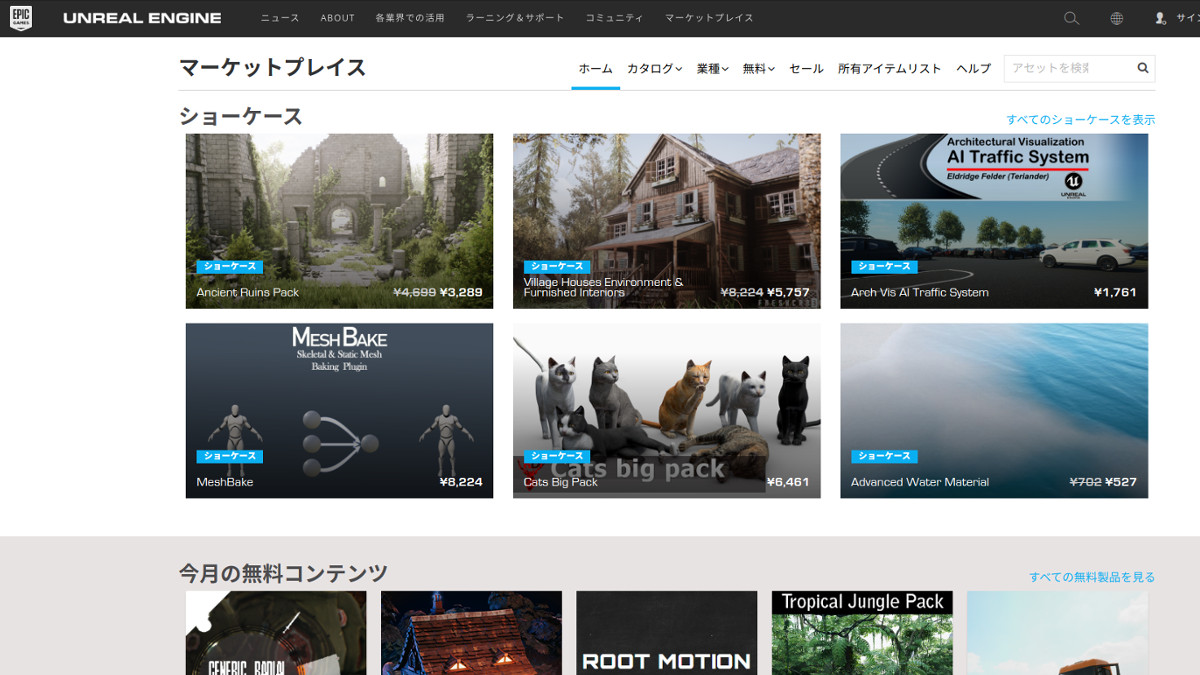The height and width of the screenshot is (675, 1200).
Task: Click ショーケース badge on Cats Big Pack
Action: tap(557, 456)
